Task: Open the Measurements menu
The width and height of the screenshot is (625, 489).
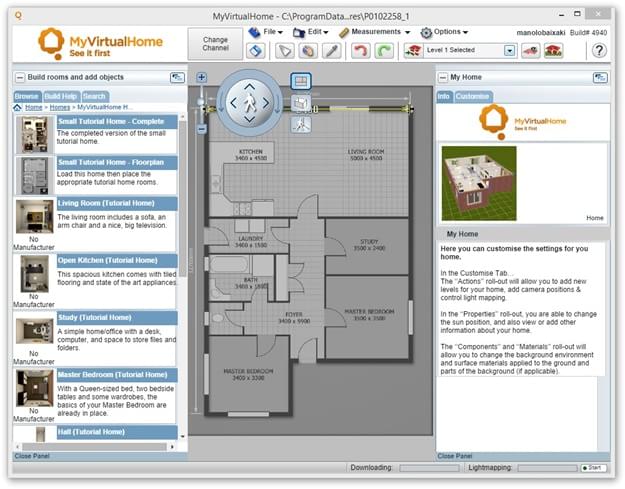Action: [x=375, y=32]
